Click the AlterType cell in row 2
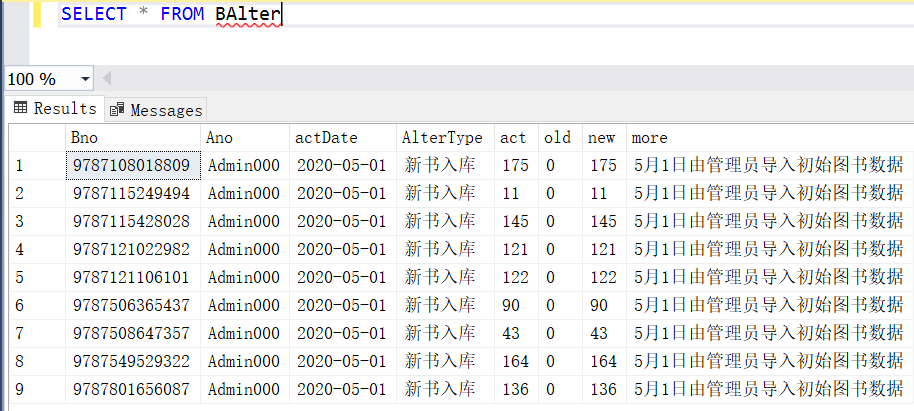Screen dimensions: 914x411 (441, 193)
